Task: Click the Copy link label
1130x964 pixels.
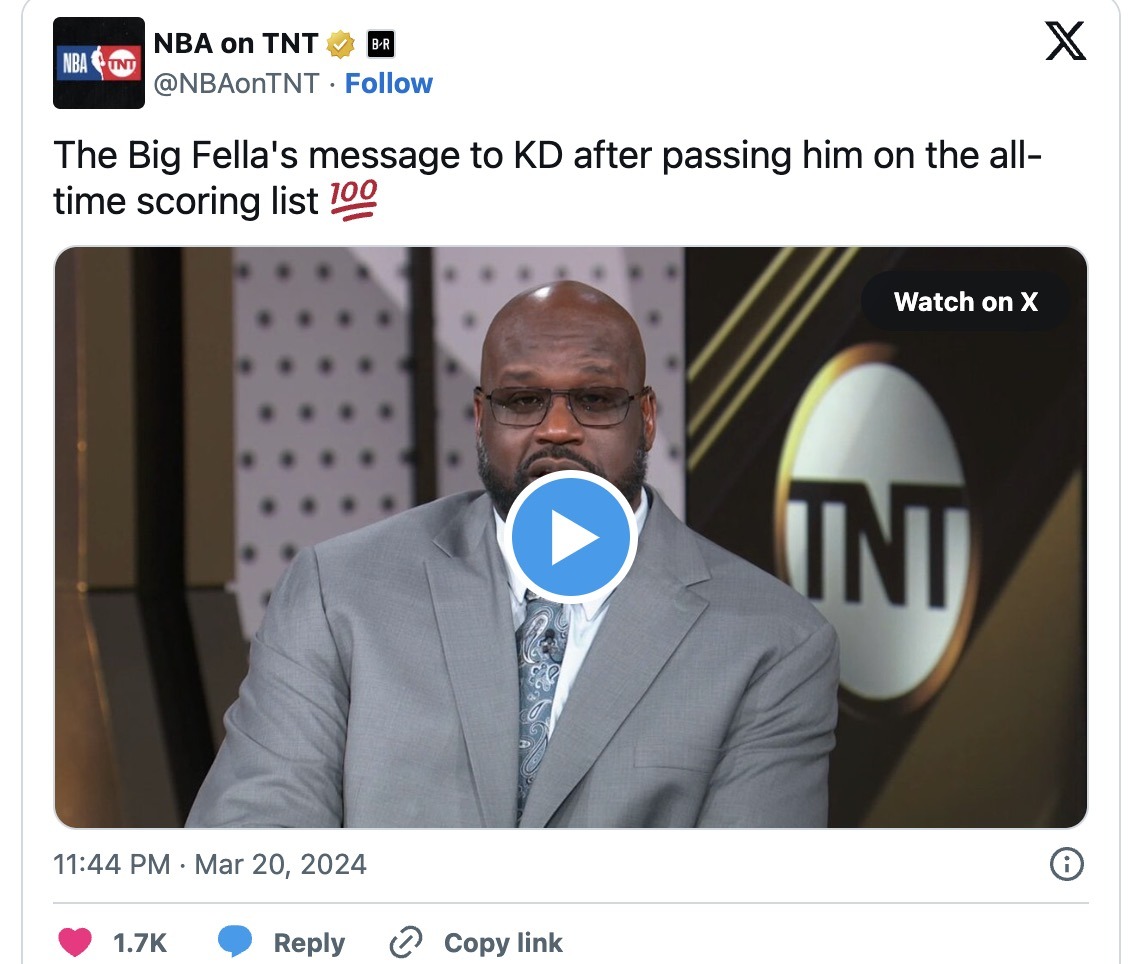Action: click(x=503, y=942)
